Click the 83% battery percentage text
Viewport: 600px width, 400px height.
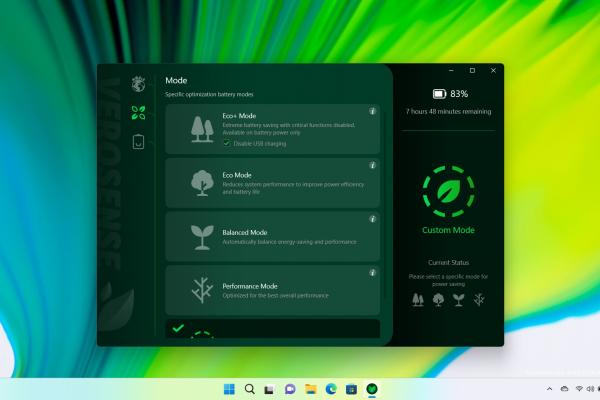click(459, 94)
